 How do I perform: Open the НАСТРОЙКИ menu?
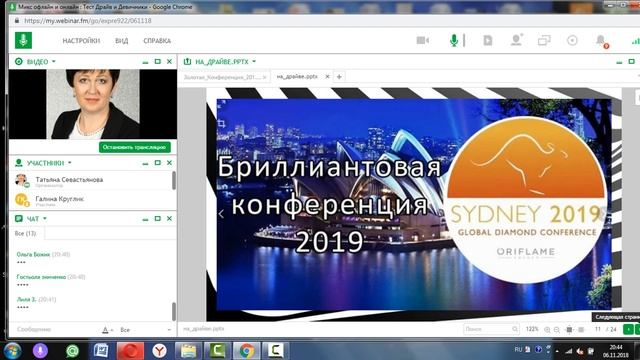pos(81,41)
